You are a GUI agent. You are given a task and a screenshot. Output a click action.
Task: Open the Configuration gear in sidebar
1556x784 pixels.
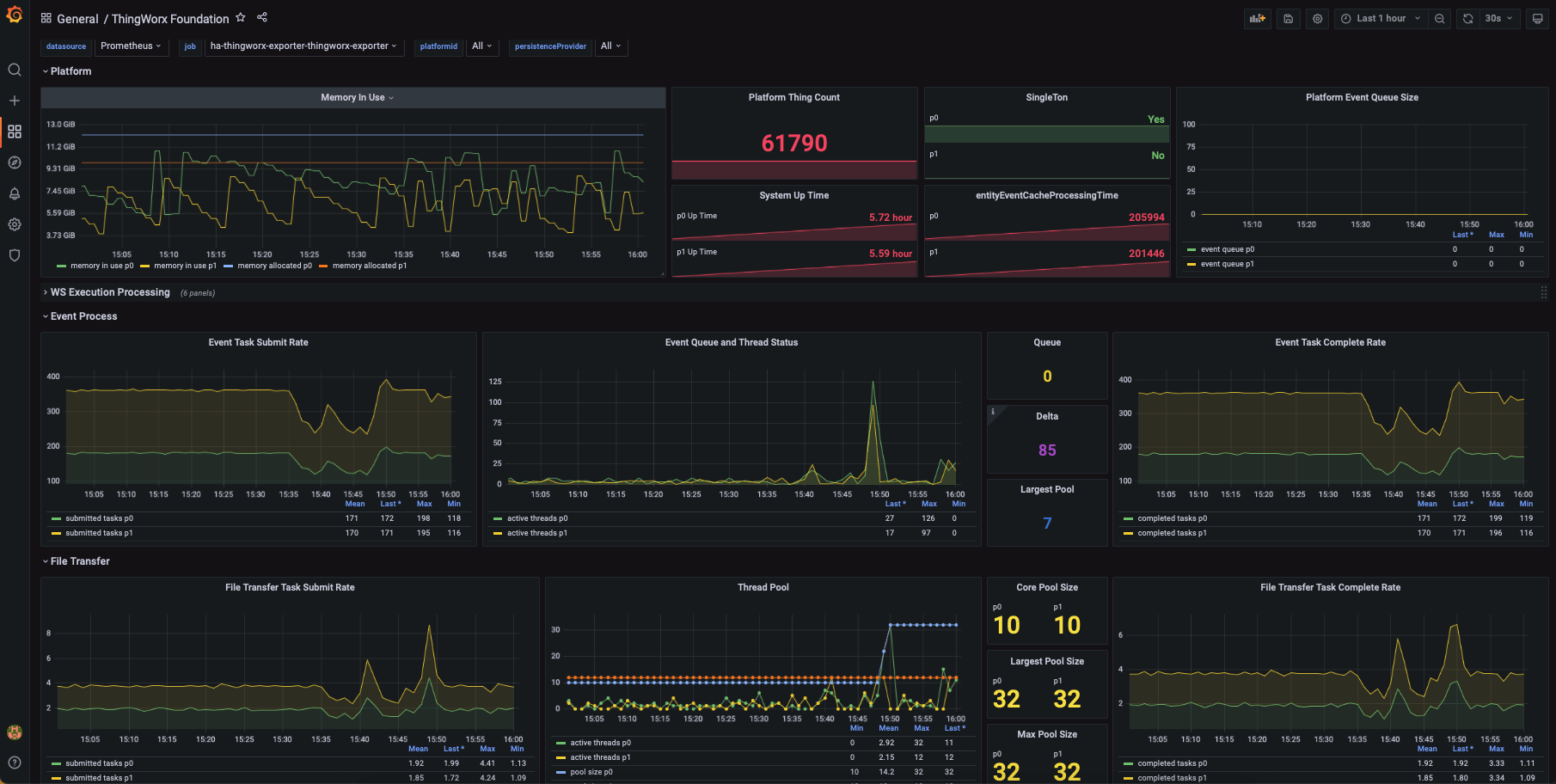click(14, 224)
